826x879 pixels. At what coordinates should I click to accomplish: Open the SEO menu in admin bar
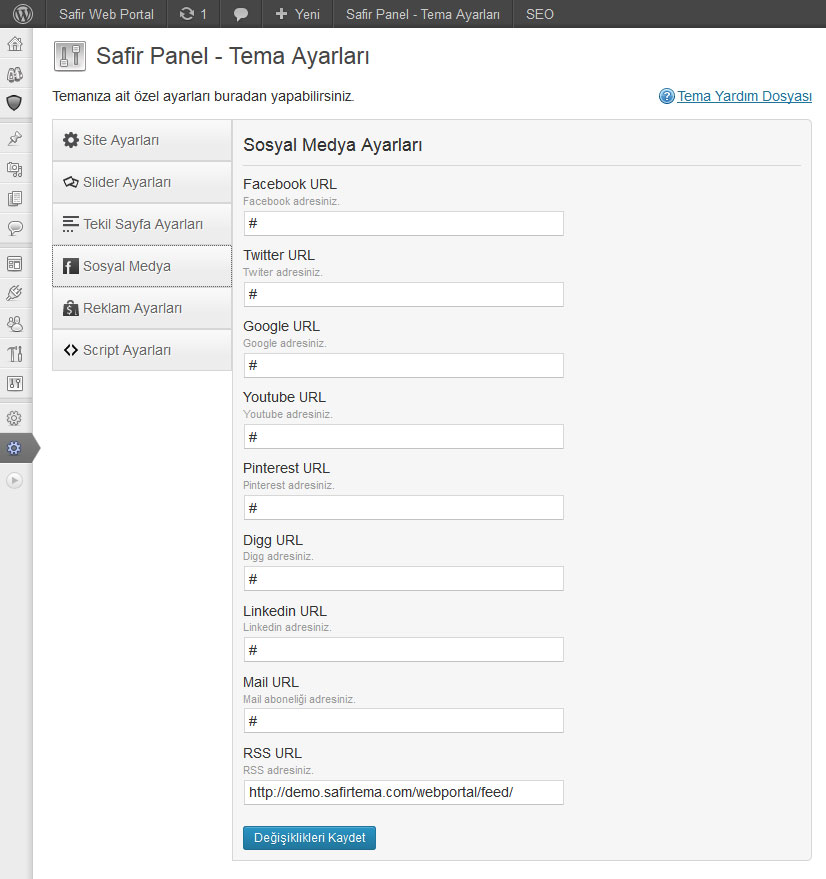point(539,14)
